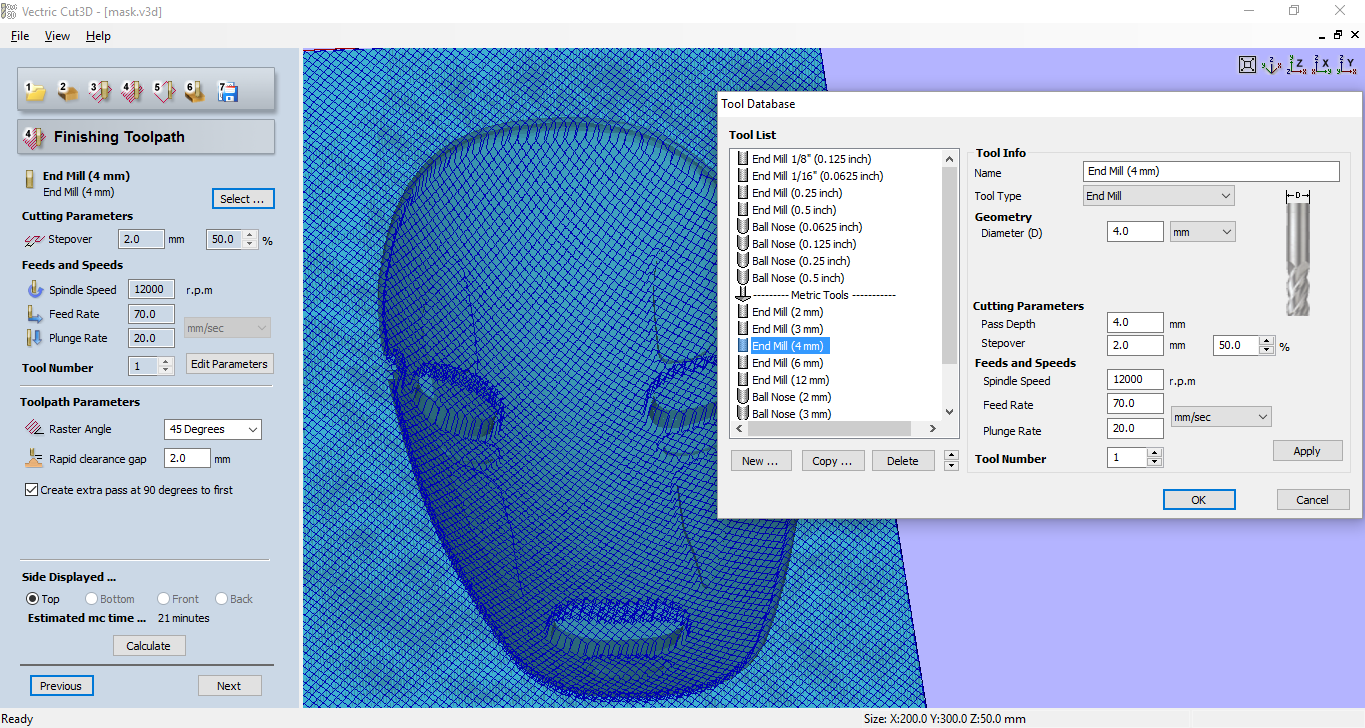Switch to the X axis view icon
The width and height of the screenshot is (1365, 728).
(x=1321, y=64)
